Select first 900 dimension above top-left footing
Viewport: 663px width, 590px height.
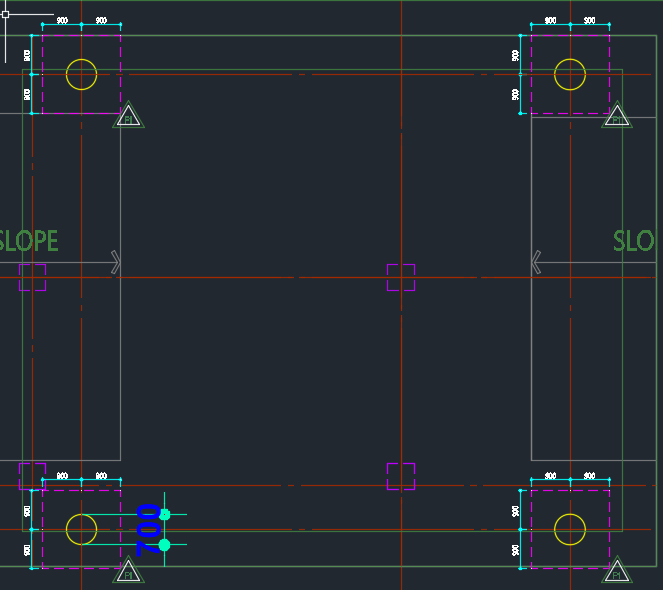(62, 21)
